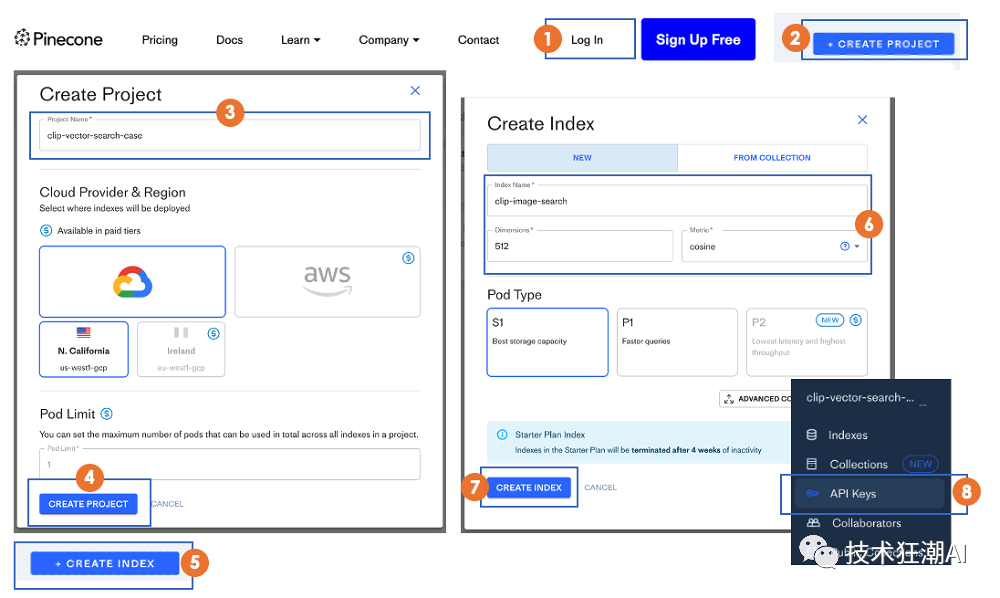
Task: Open the Contact page
Action: point(478,40)
